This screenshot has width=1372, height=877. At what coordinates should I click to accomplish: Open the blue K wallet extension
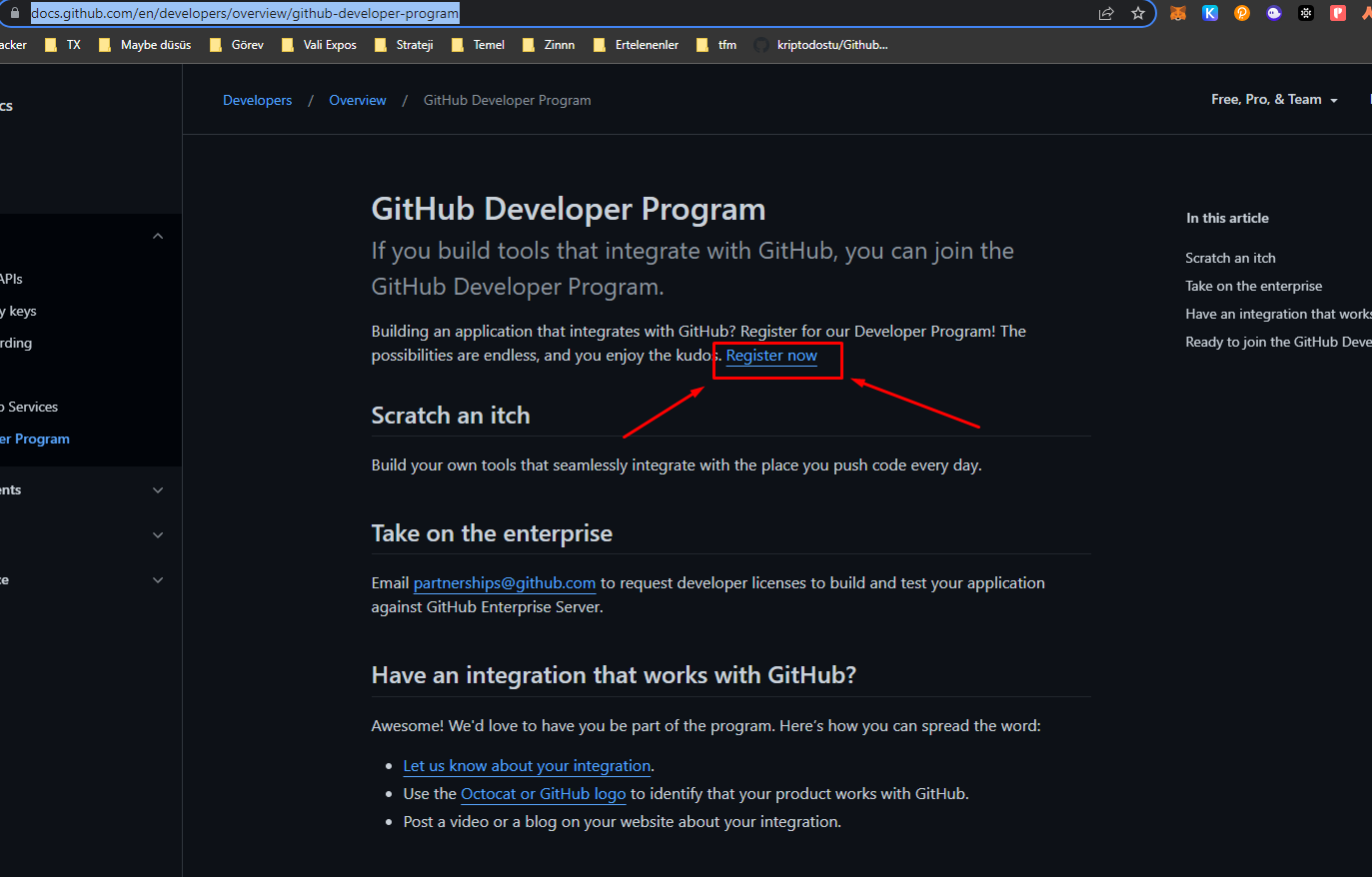pos(1210,13)
